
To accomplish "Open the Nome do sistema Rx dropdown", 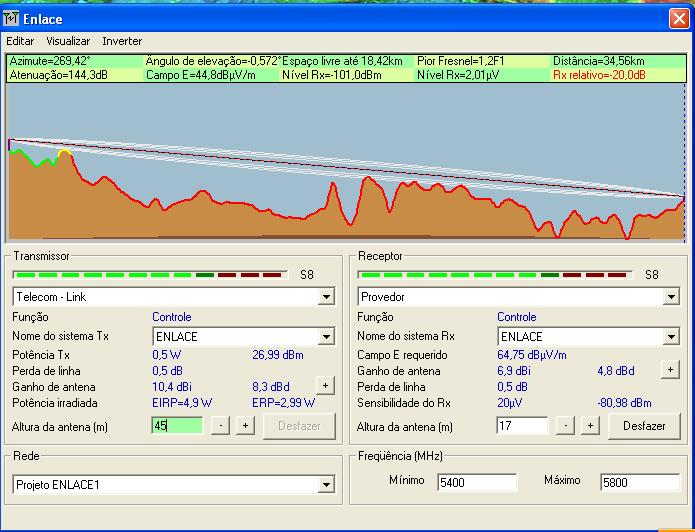I will (670, 337).
